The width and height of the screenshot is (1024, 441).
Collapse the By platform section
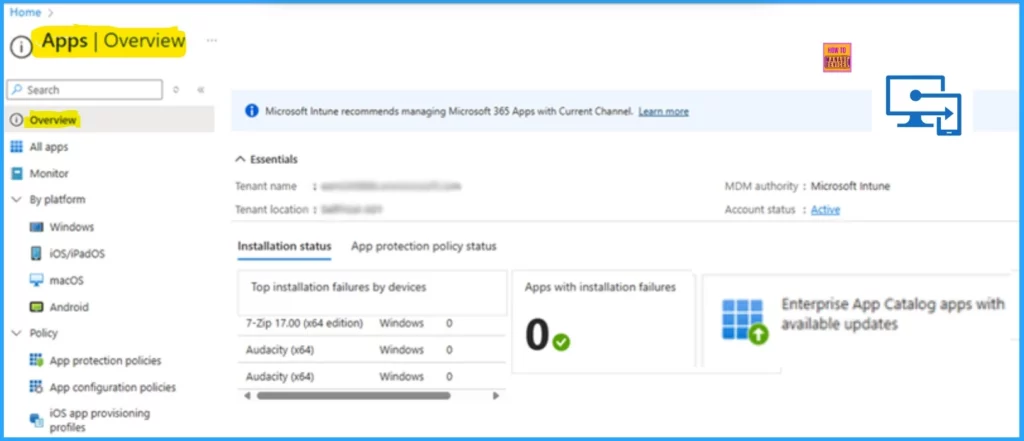coord(16,200)
